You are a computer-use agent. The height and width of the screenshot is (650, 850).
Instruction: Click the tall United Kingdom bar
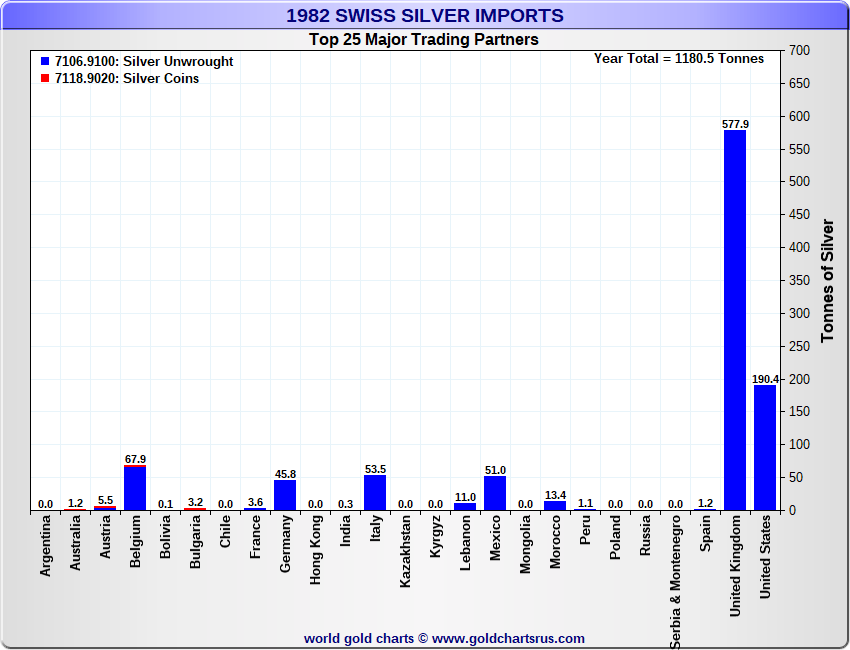tap(735, 320)
